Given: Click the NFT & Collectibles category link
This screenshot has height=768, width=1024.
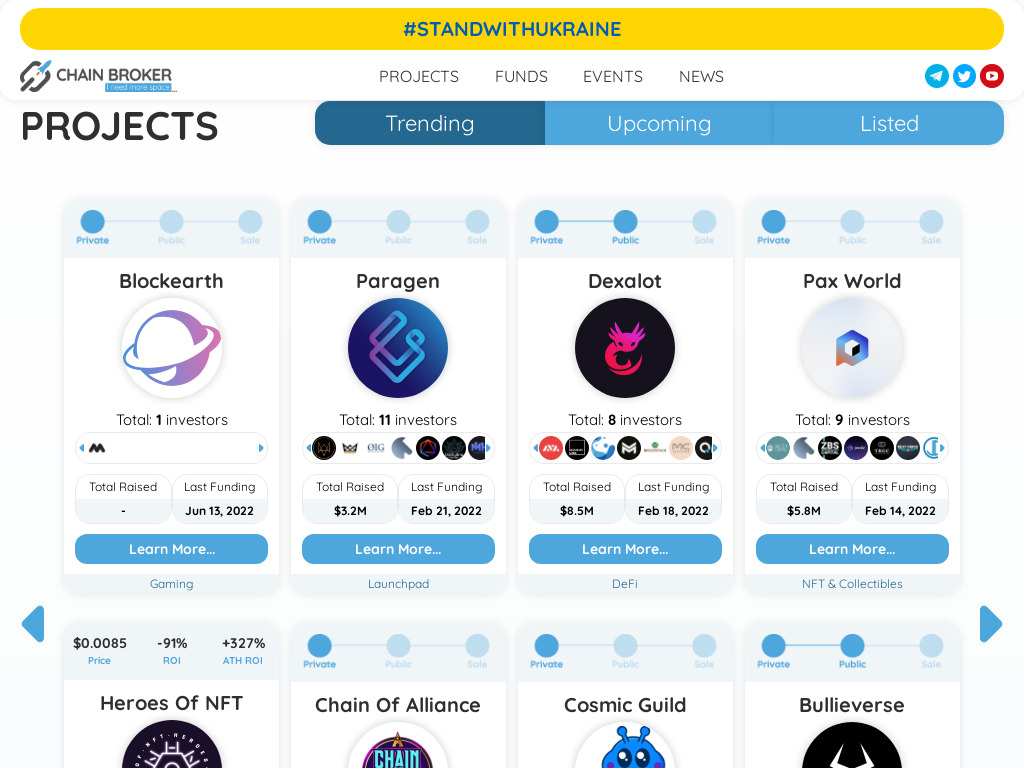Looking at the screenshot, I should (x=852, y=584).
